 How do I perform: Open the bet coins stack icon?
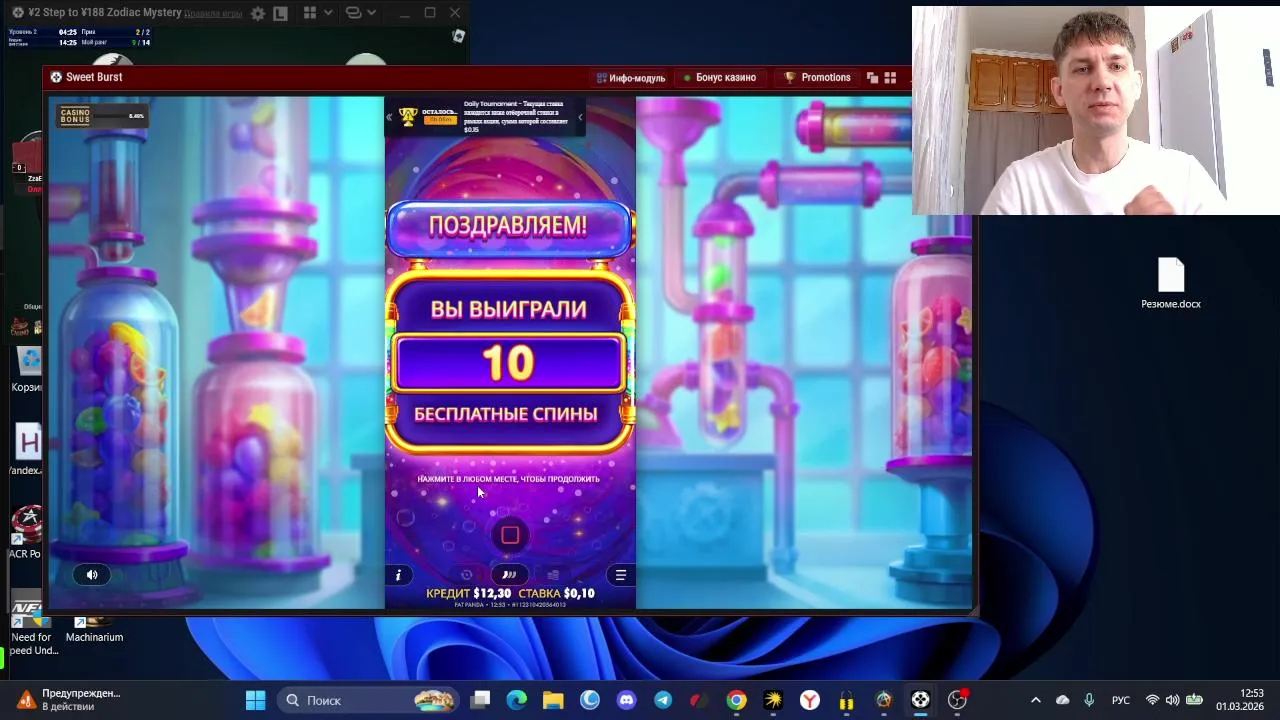pos(553,575)
